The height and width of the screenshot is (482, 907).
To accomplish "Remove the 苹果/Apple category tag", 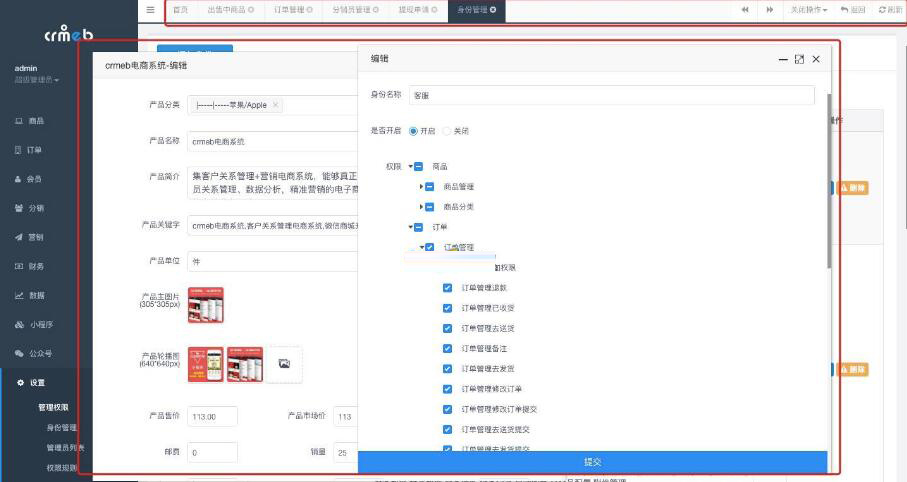I will coord(275,105).
